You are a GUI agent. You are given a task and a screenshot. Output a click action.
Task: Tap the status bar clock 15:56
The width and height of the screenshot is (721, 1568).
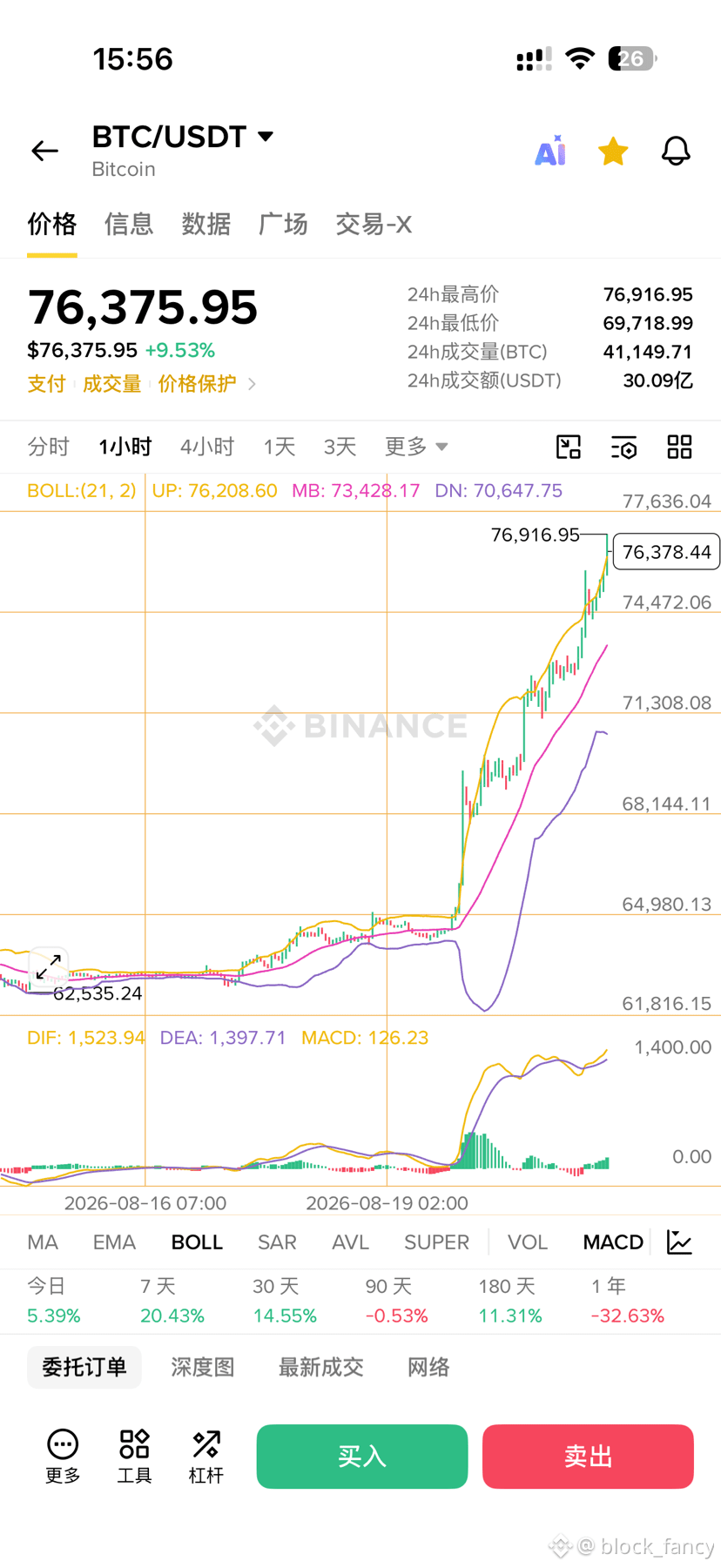pos(133,59)
